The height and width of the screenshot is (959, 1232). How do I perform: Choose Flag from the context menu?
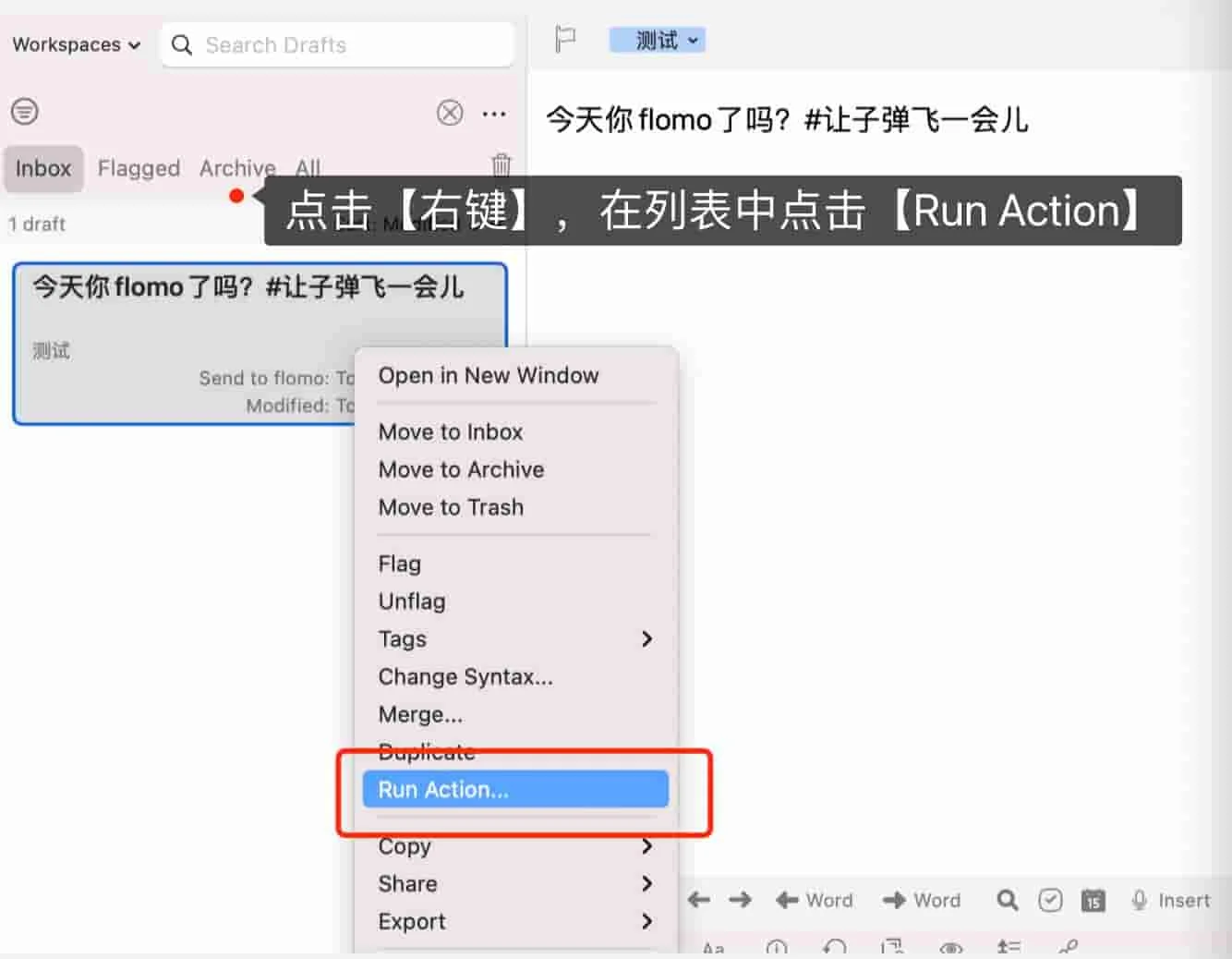point(516,564)
